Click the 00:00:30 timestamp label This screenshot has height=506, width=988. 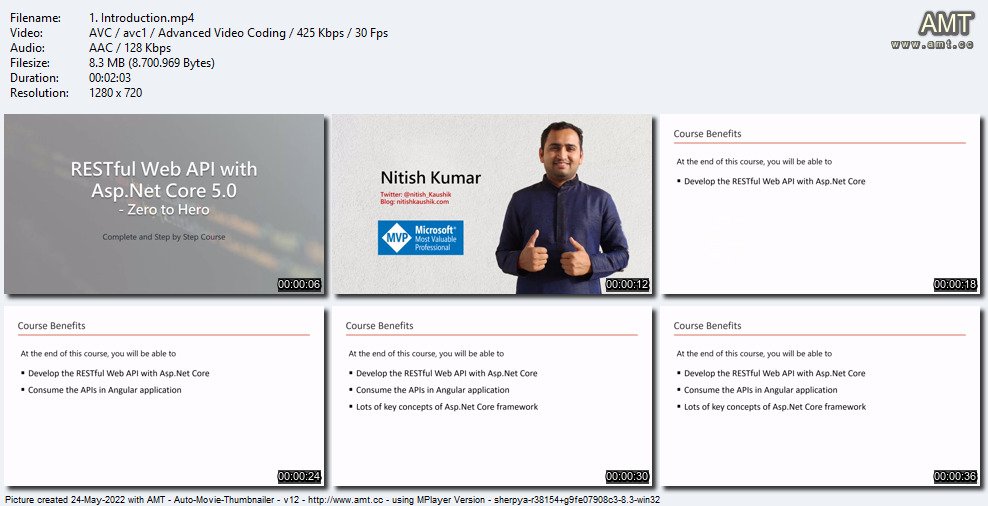628,476
